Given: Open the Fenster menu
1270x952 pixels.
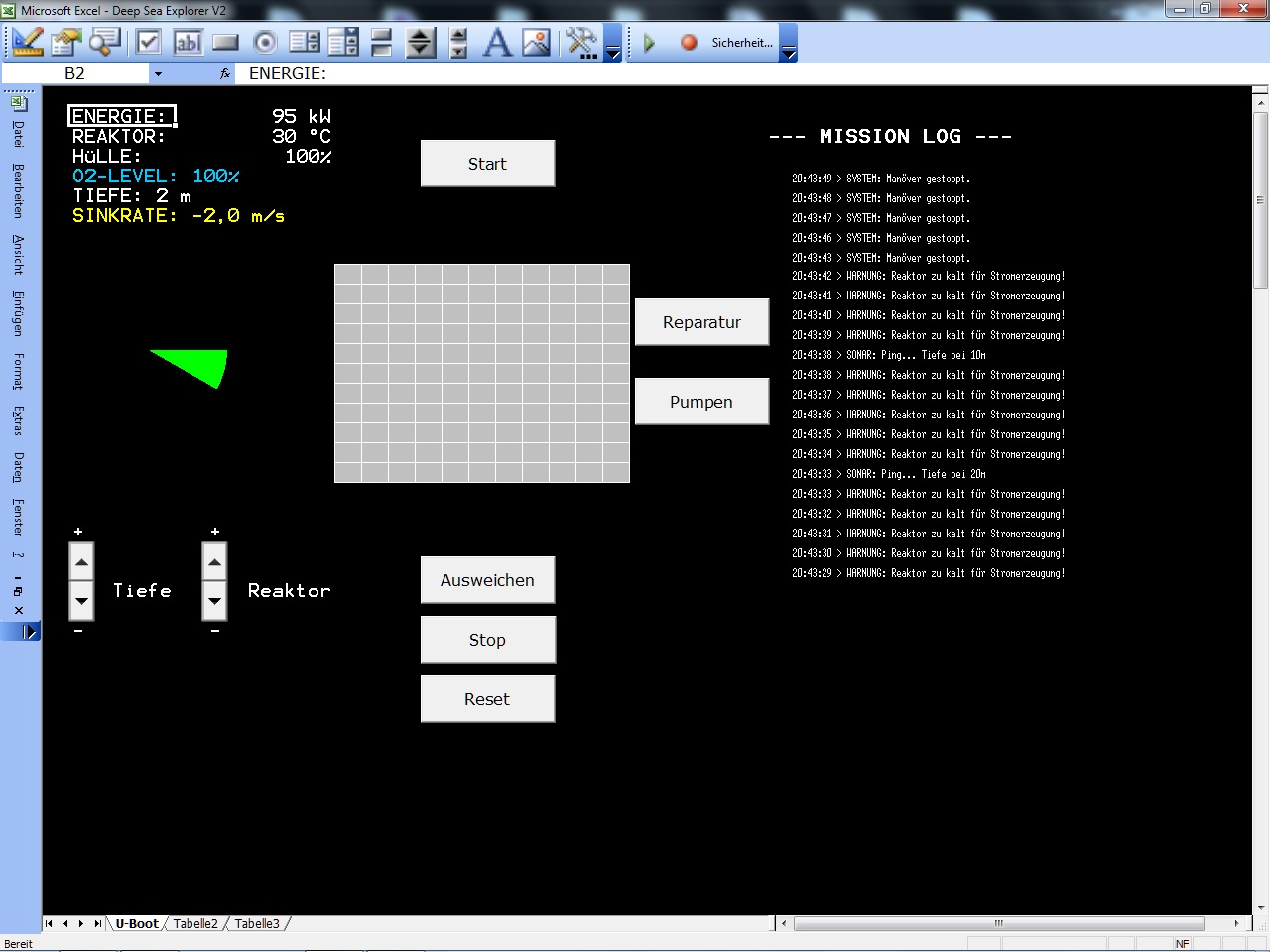Looking at the screenshot, I should [x=19, y=517].
